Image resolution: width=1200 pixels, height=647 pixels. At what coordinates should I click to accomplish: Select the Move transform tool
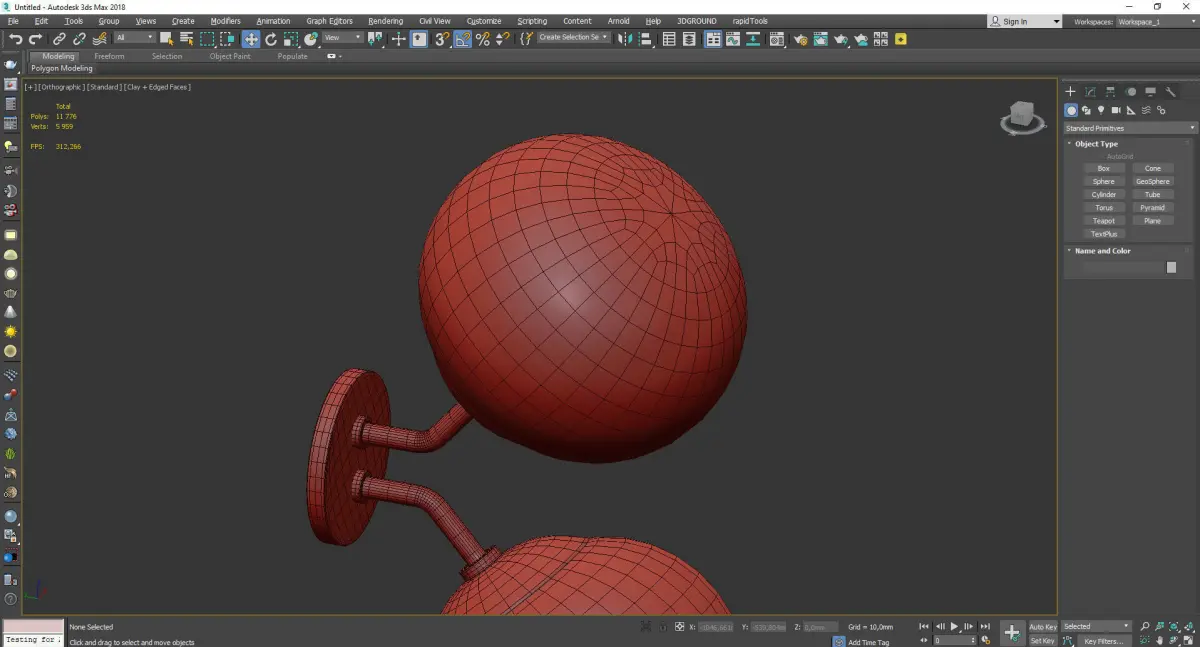pyautogui.click(x=250, y=39)
